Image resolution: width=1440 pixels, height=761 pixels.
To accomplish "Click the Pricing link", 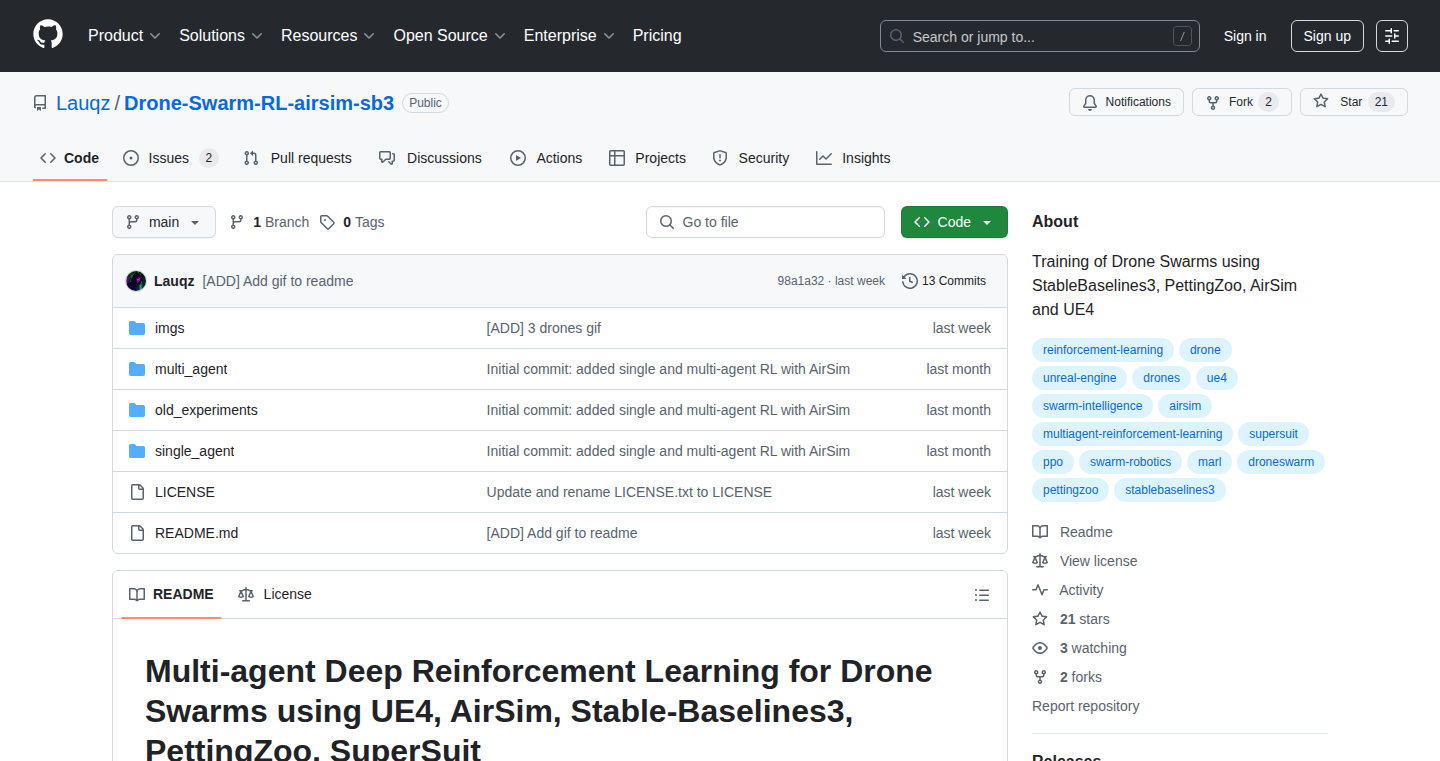I will click(657, 35).
